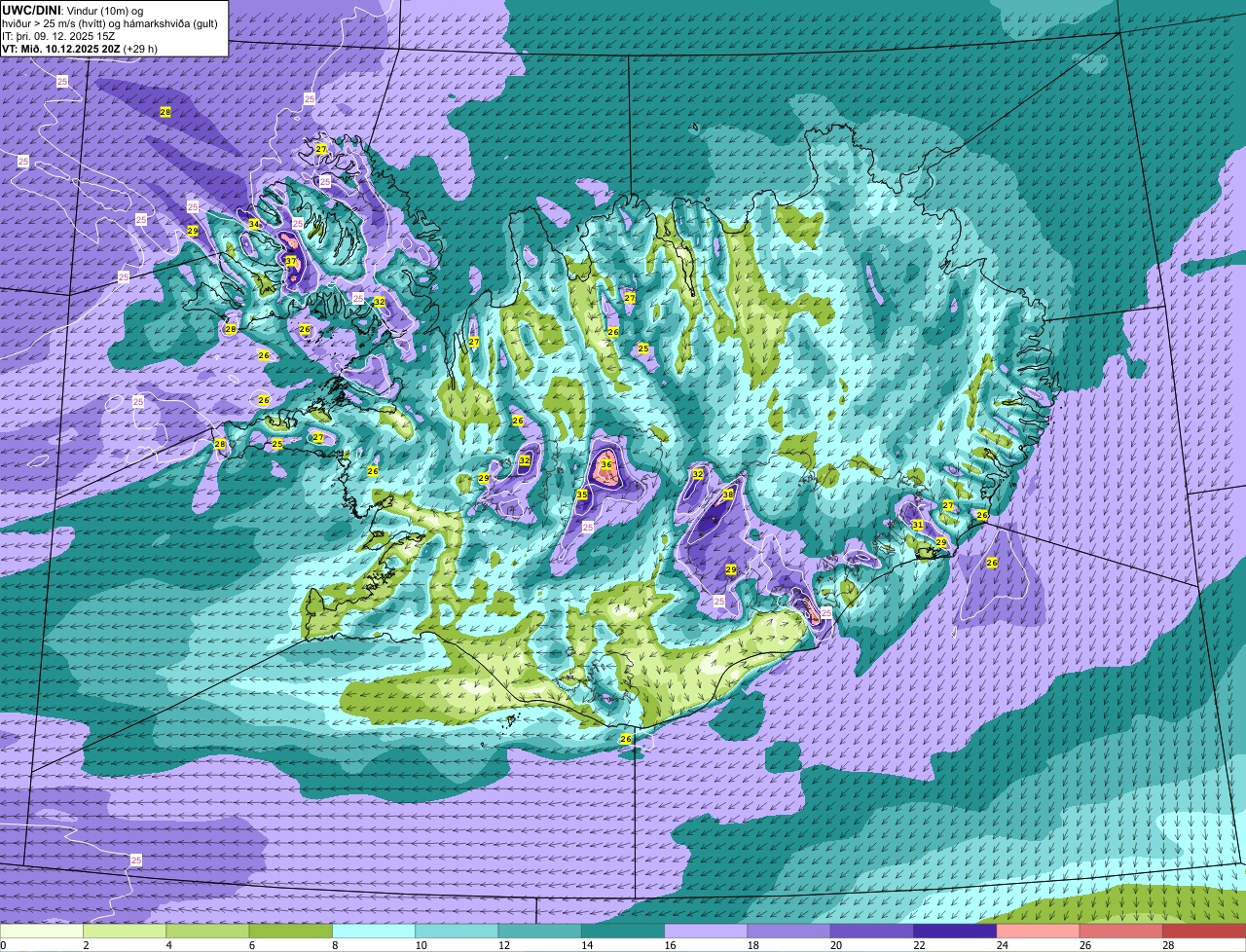Click the colour bar tick label '6'
The width and height of the screenshot is (1246, 952).
[251, 945]
